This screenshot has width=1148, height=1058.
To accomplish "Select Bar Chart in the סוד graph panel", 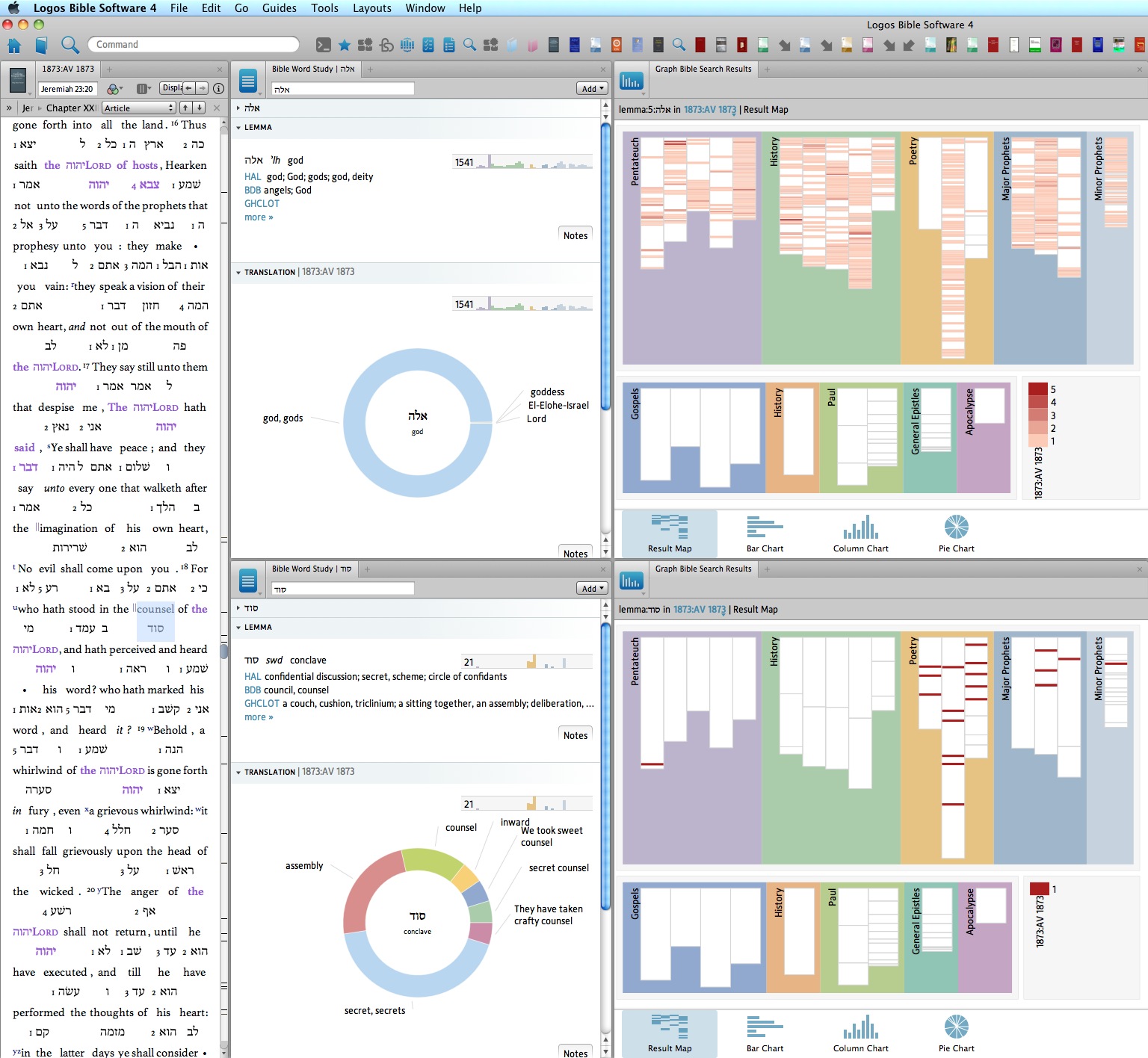I will point(765,1033).
